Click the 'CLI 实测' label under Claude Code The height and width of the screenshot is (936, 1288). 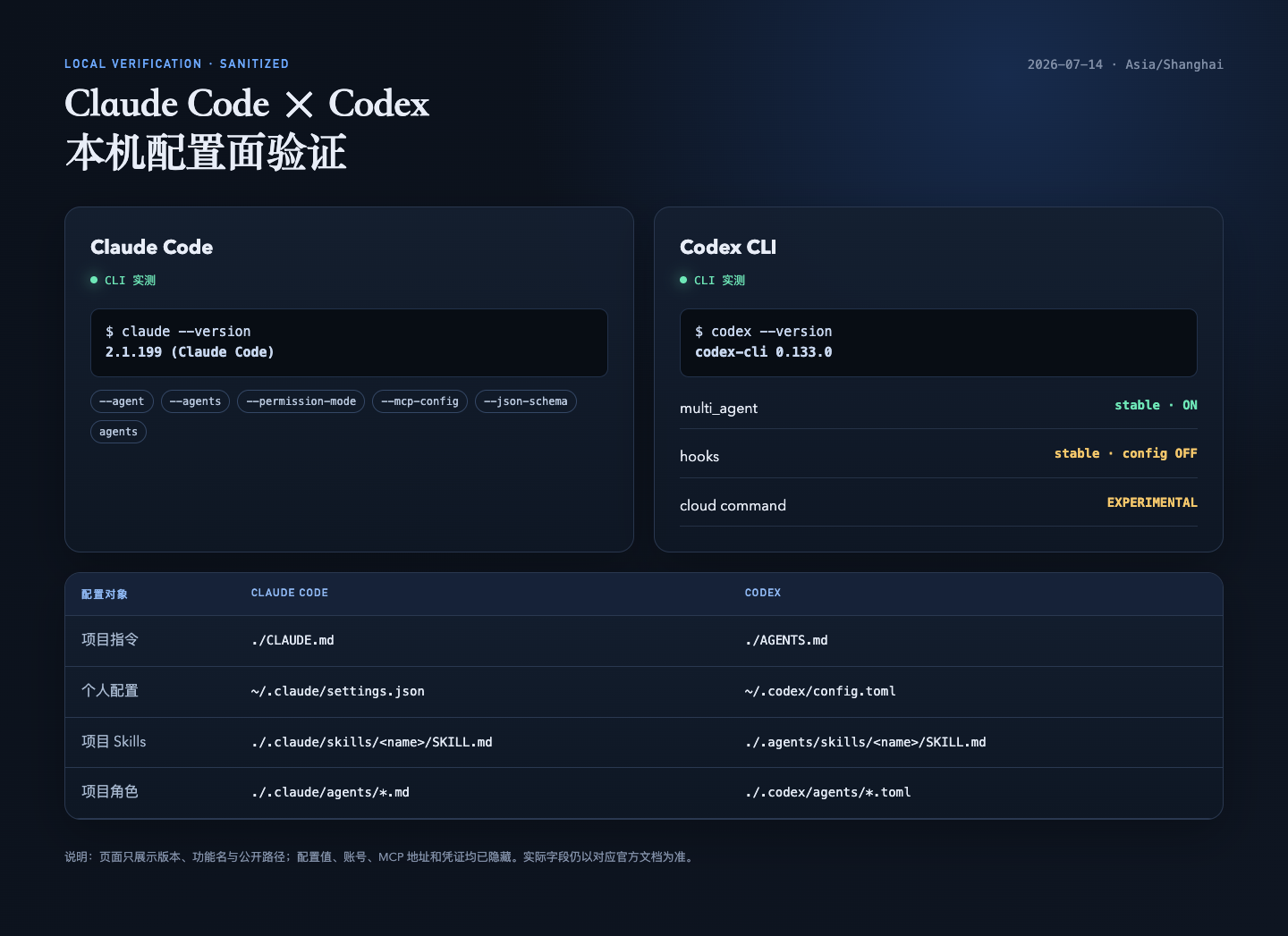(x=130, y=281)
